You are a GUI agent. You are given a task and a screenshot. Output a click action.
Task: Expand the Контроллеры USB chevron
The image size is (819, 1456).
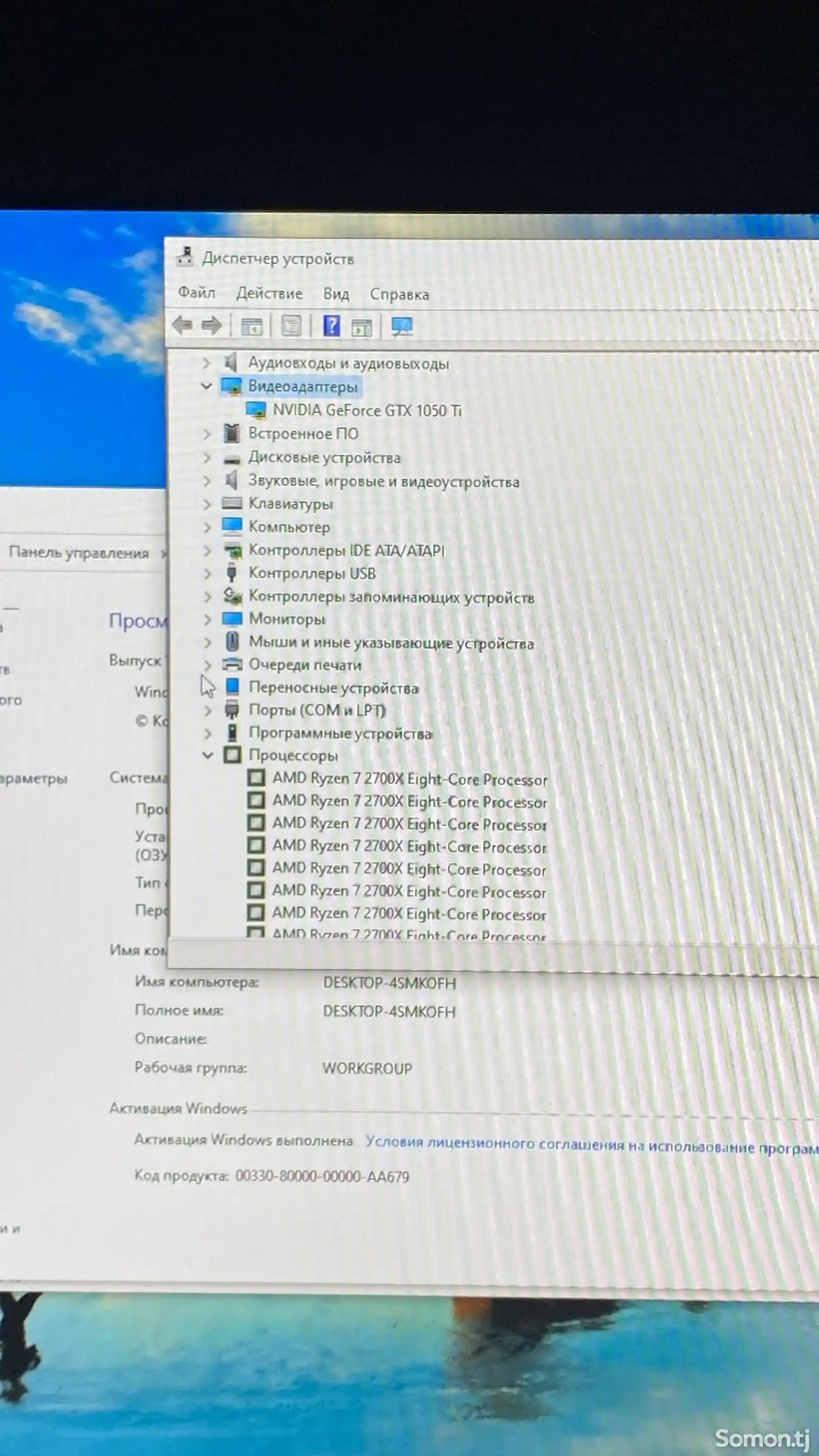(x=207, y=573)
